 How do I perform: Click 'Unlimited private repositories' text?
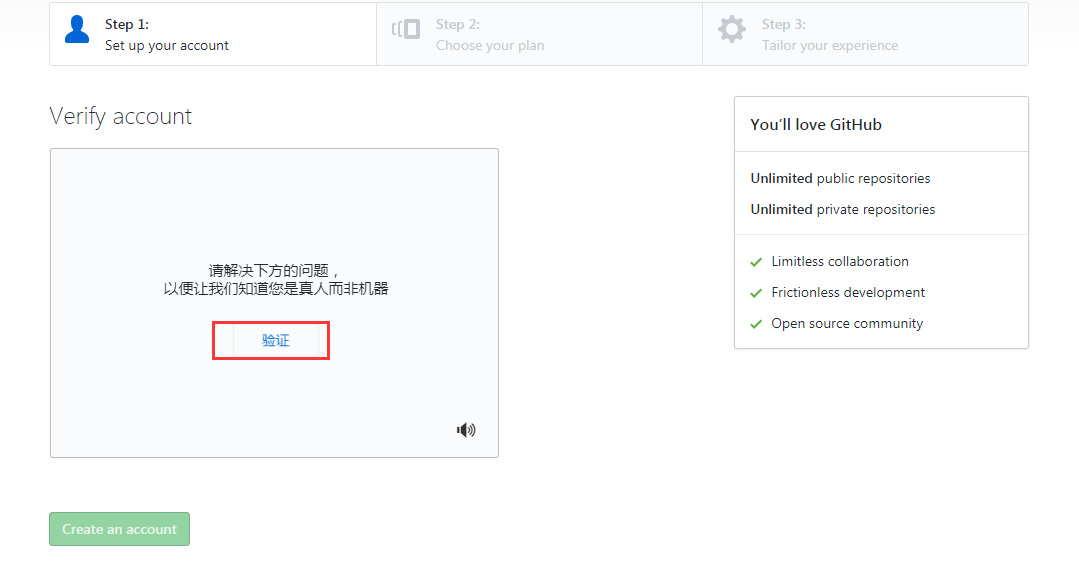tap(843, 209)
